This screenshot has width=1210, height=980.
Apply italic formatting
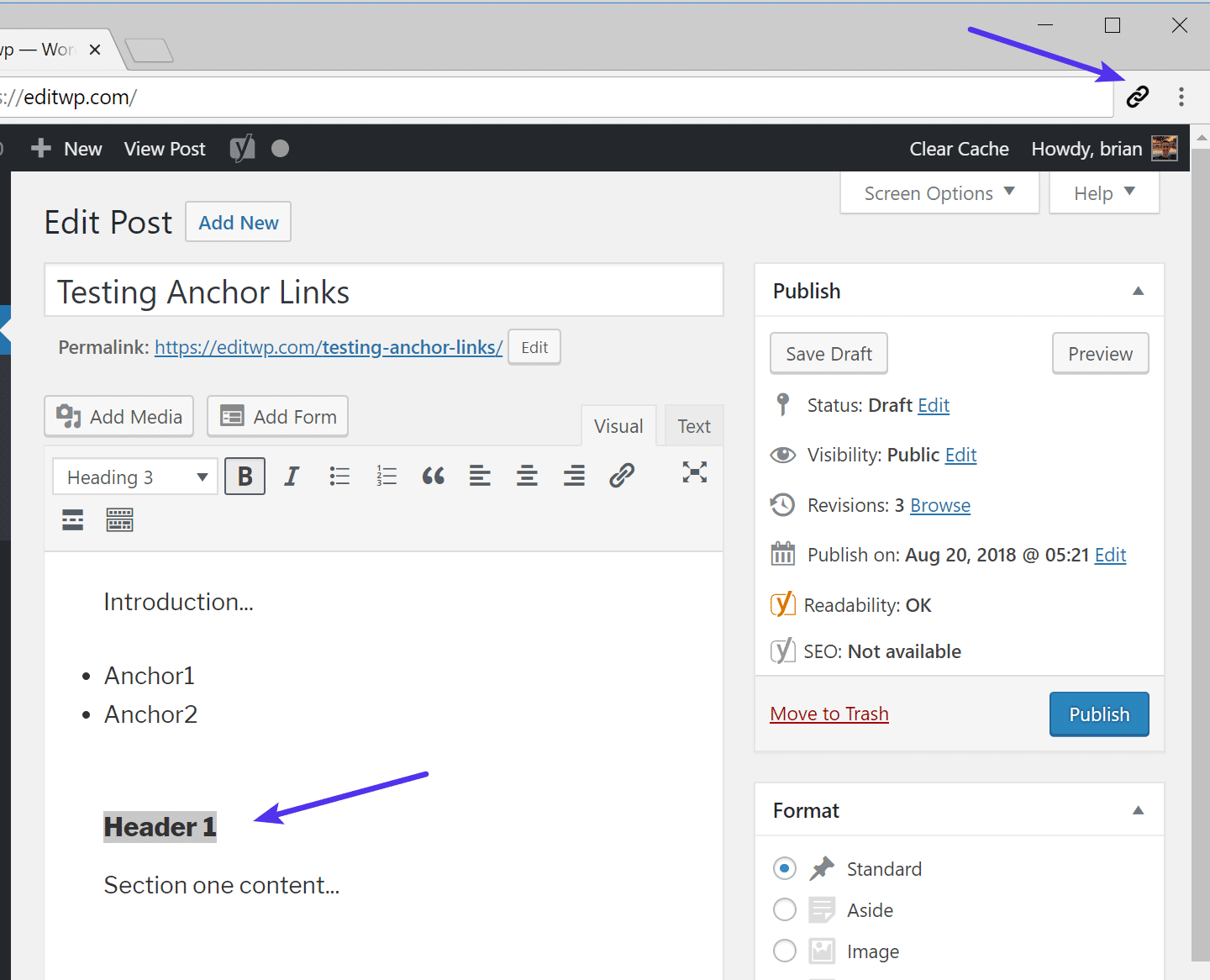click(292, 476)
